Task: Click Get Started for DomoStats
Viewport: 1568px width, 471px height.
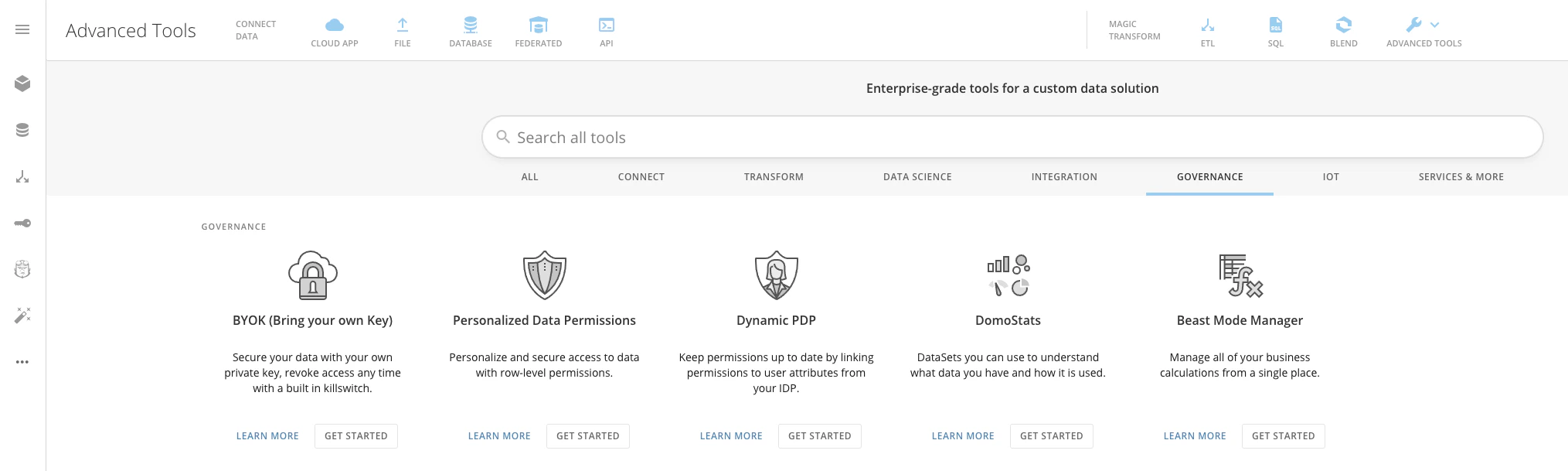Action: (x=1052, y=436)
